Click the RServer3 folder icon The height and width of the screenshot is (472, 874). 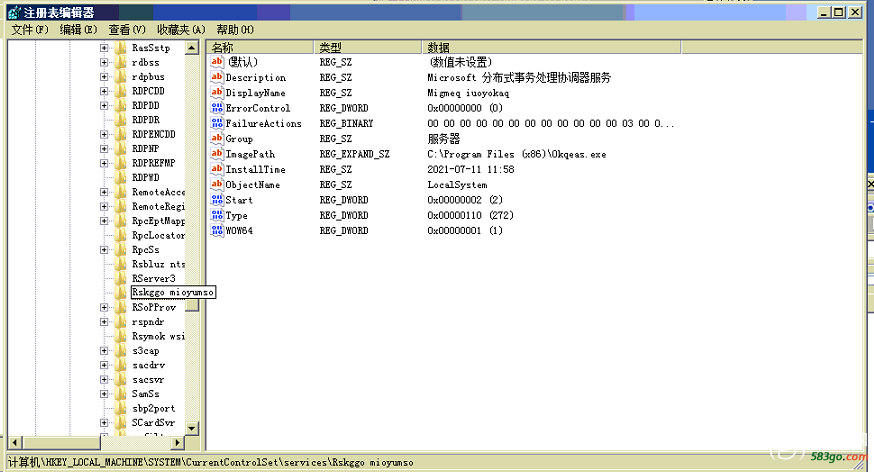(120, 279)
